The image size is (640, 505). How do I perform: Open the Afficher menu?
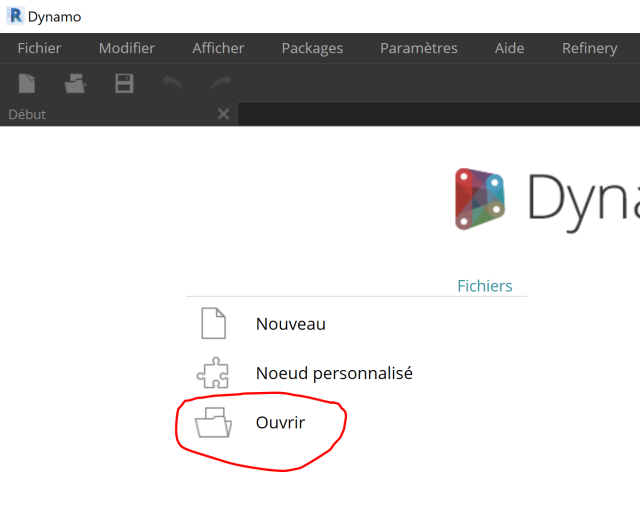tap(218, 48)
